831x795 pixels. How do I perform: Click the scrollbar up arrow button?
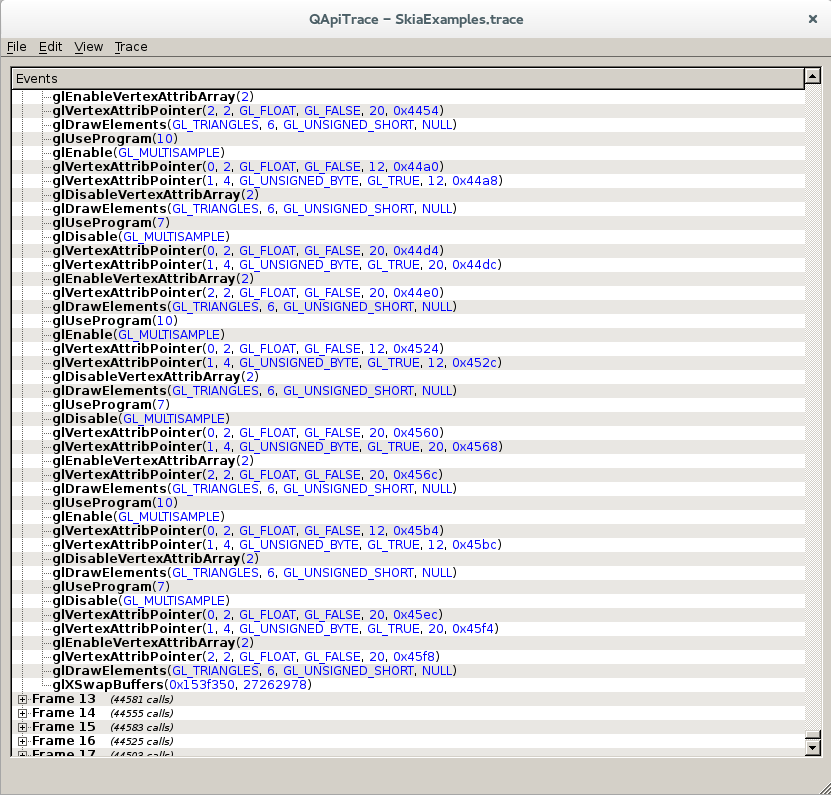tap(812, 76)
